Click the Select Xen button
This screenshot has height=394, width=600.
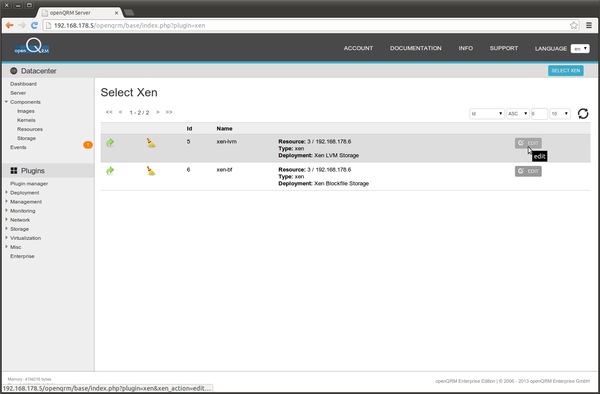[566, 70]
